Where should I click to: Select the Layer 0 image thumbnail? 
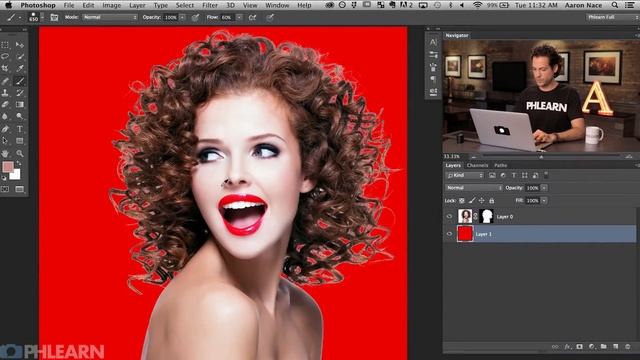pos(464,216)
